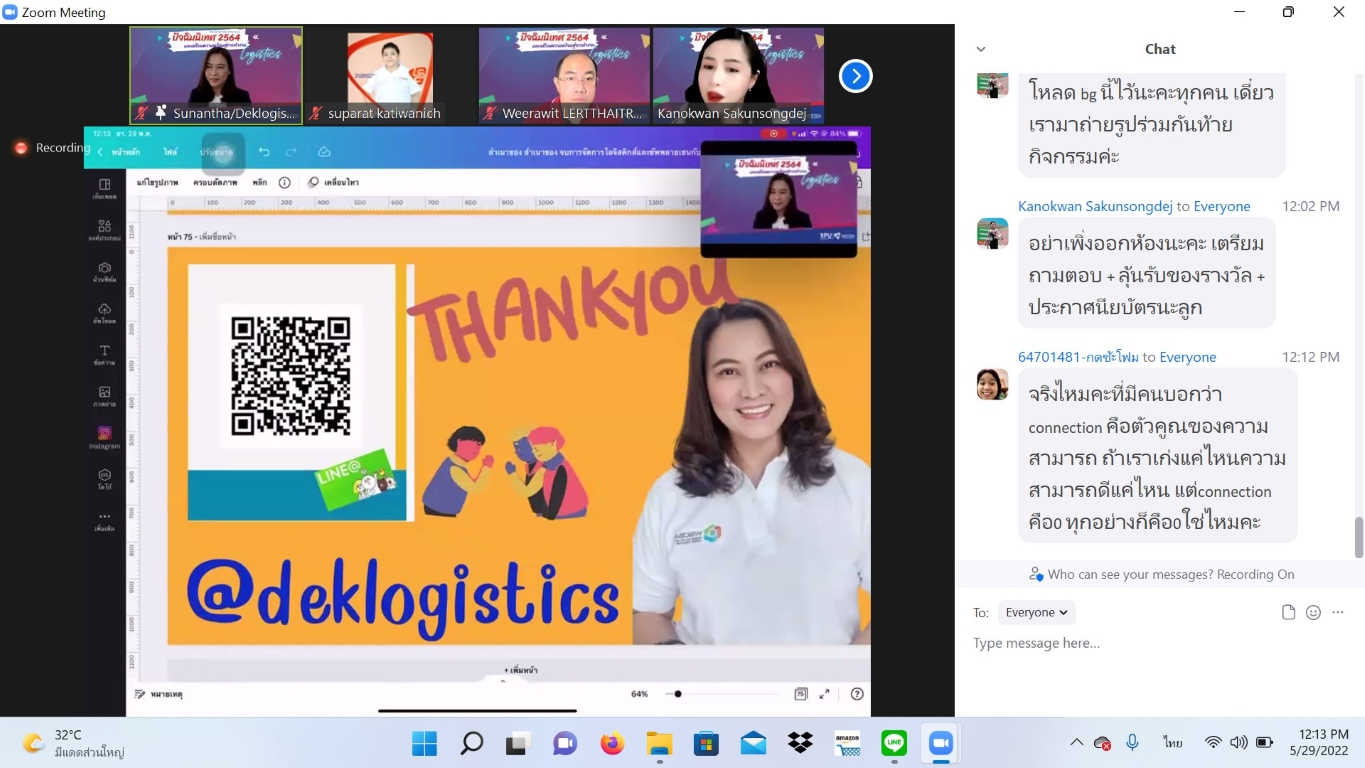The width and height of the screenshot is (1365, 768).
Task: Click the chat file attachment icon
Action: (1289, 612)
